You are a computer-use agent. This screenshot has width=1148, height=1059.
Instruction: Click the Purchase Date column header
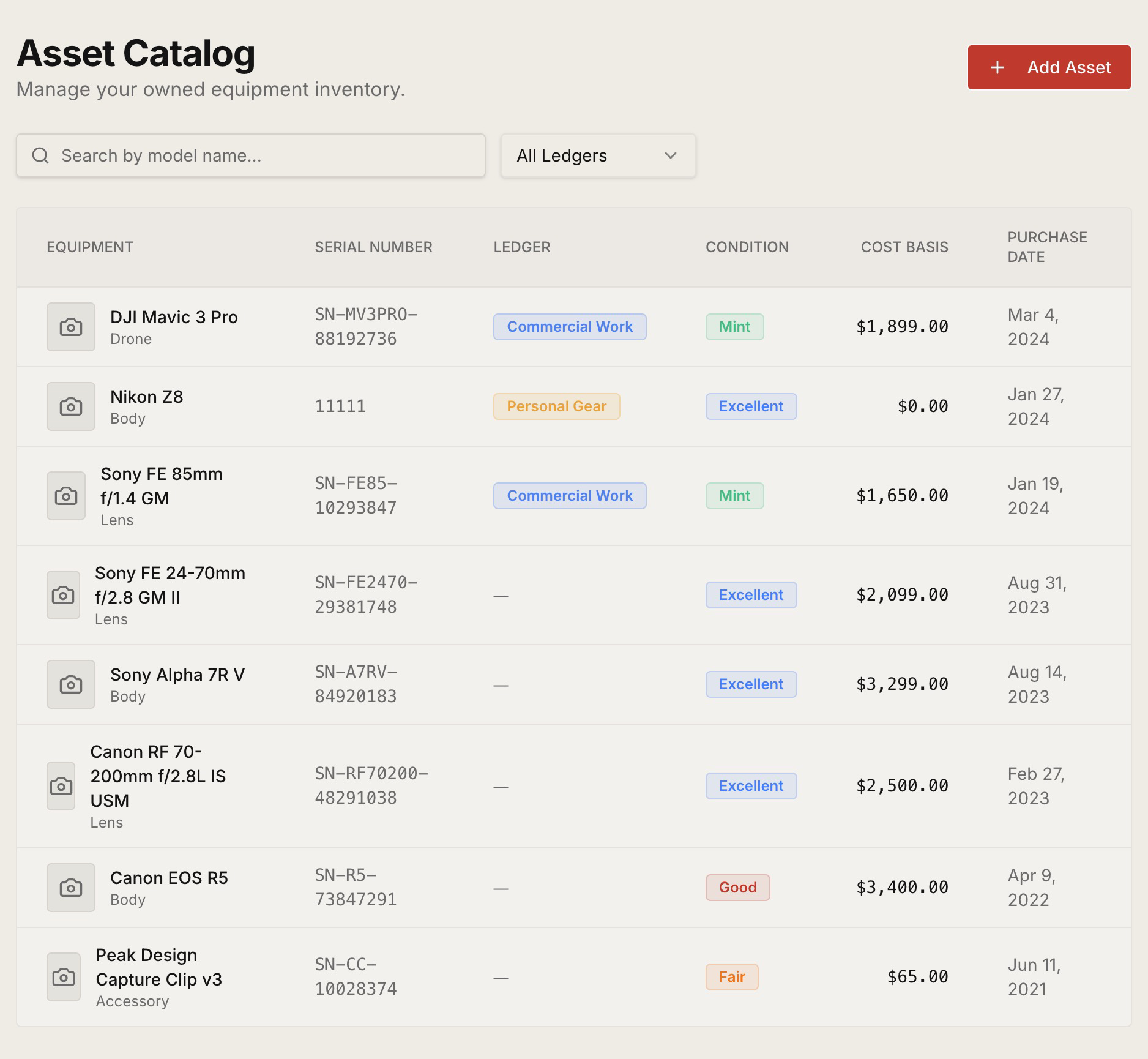(x=1048, y=247)
